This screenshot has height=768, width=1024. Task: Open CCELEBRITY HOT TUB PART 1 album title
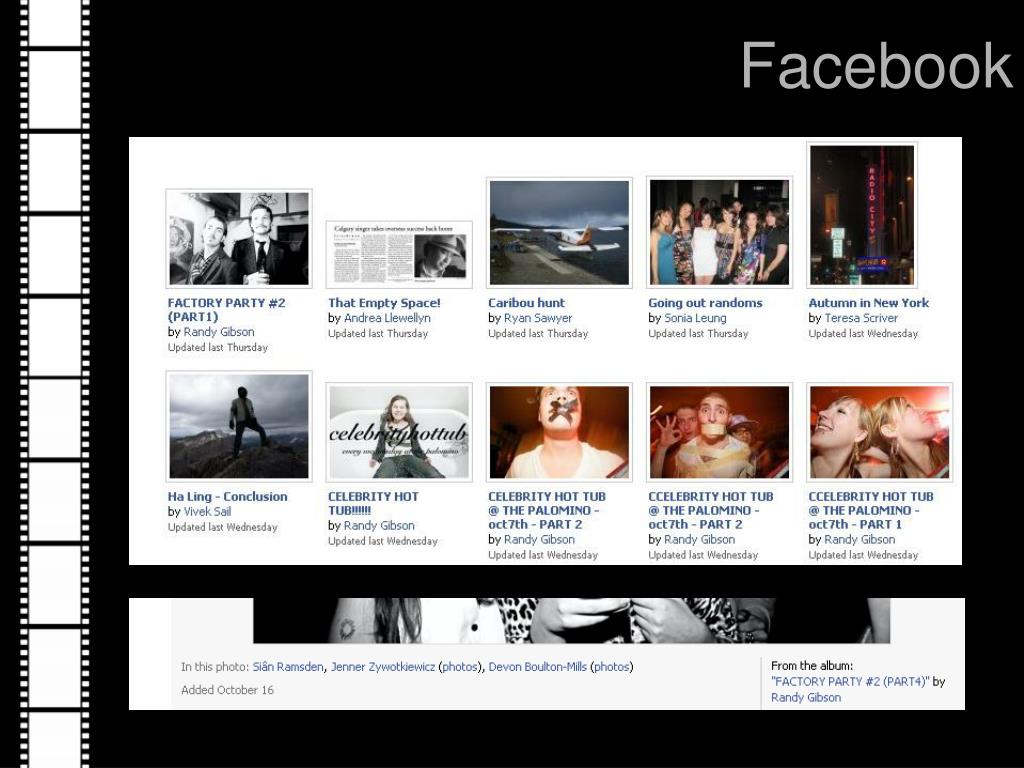(x=871, y=510)
